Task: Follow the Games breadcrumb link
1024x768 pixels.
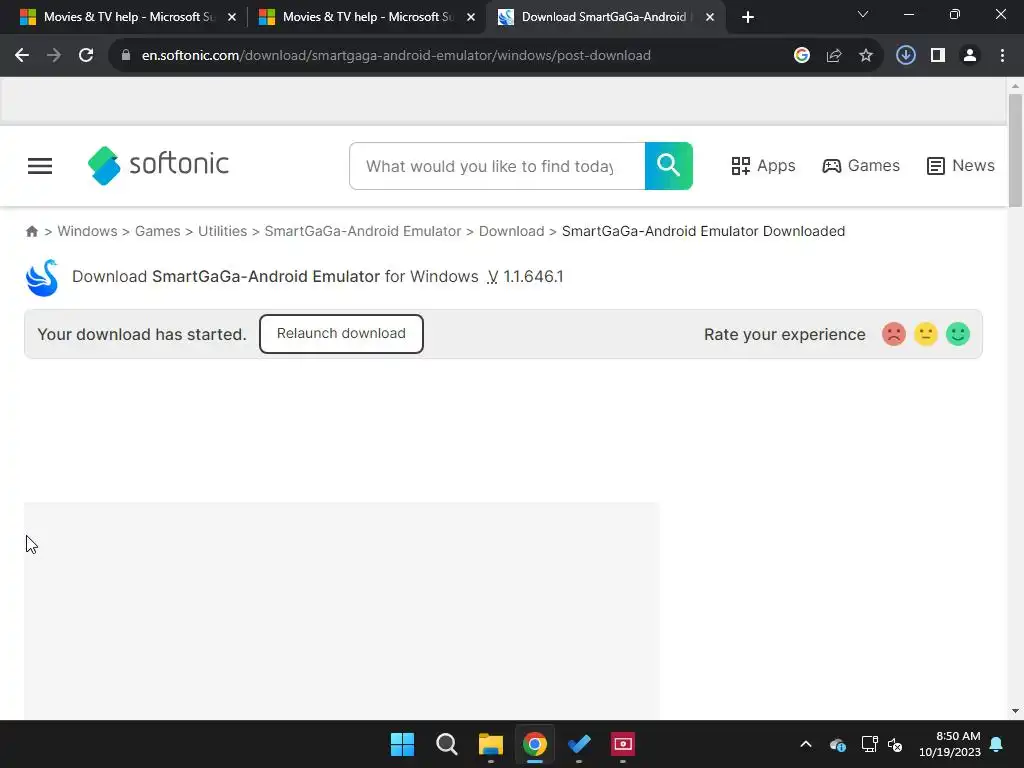Action: coord(157,231)
